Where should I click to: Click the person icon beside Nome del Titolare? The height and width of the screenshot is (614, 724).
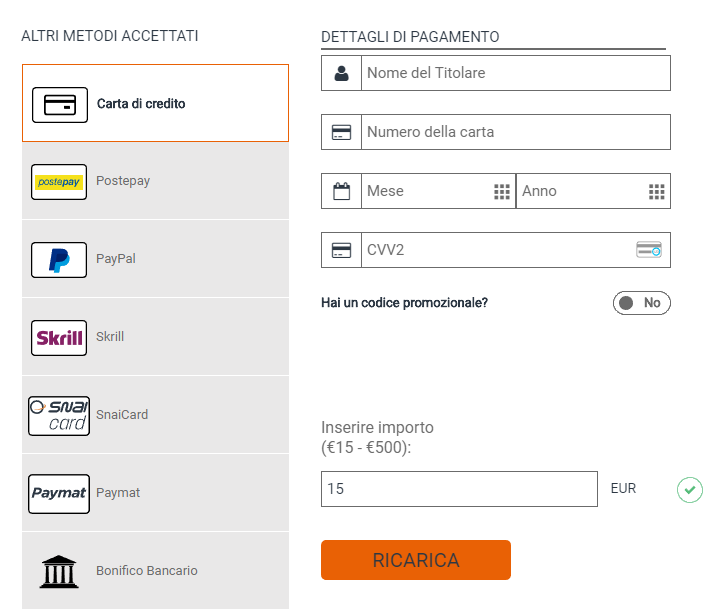pos(342,73)
